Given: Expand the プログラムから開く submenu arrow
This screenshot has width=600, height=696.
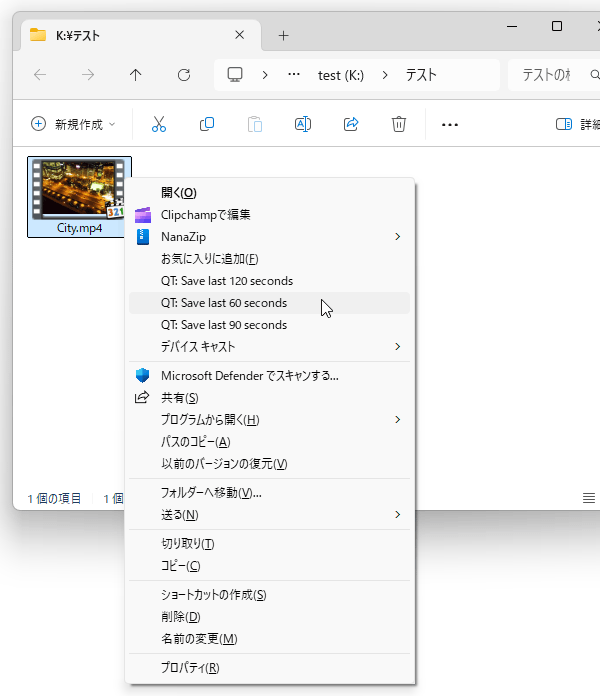Looking at the screenshot, I should pos(398,419).
